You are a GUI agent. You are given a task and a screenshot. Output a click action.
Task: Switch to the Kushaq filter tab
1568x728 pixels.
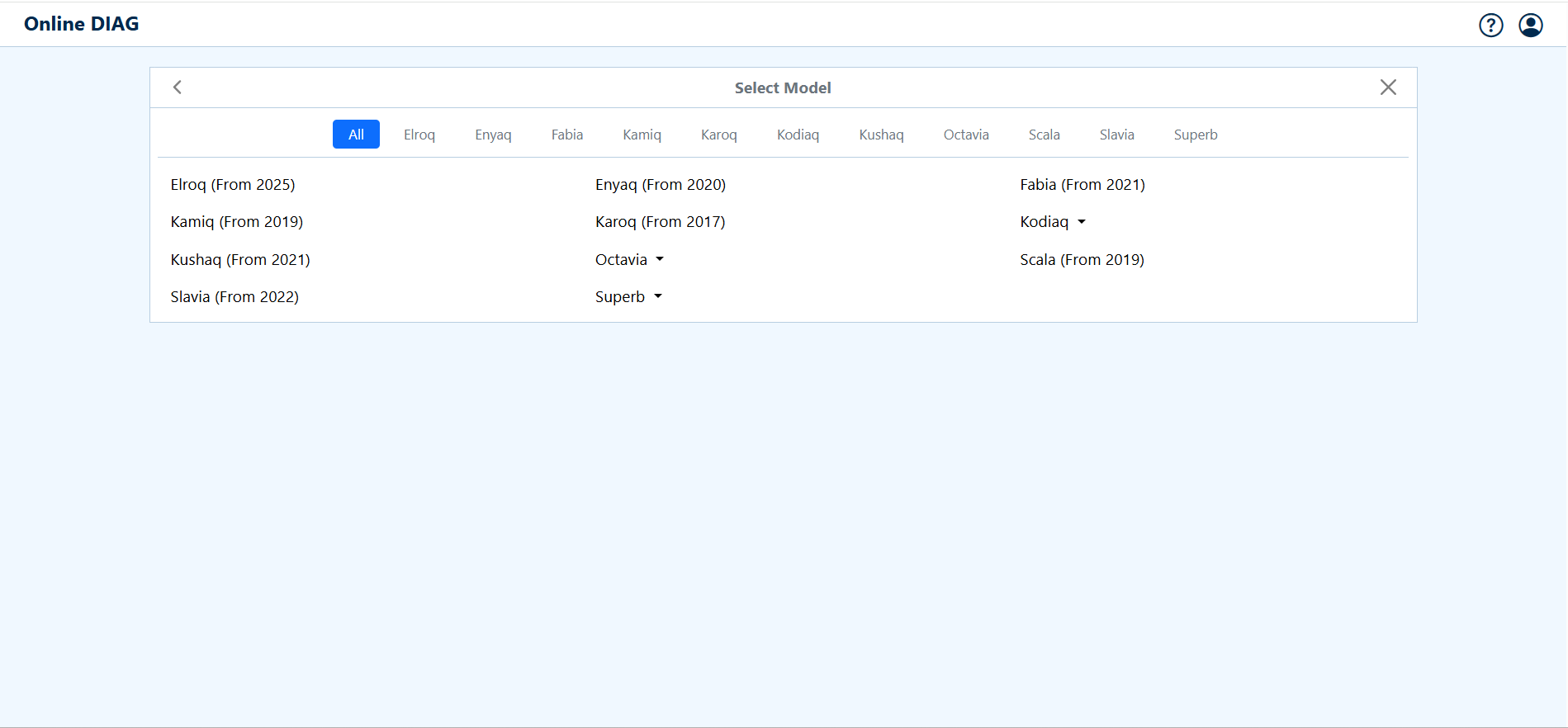point(881,135)
